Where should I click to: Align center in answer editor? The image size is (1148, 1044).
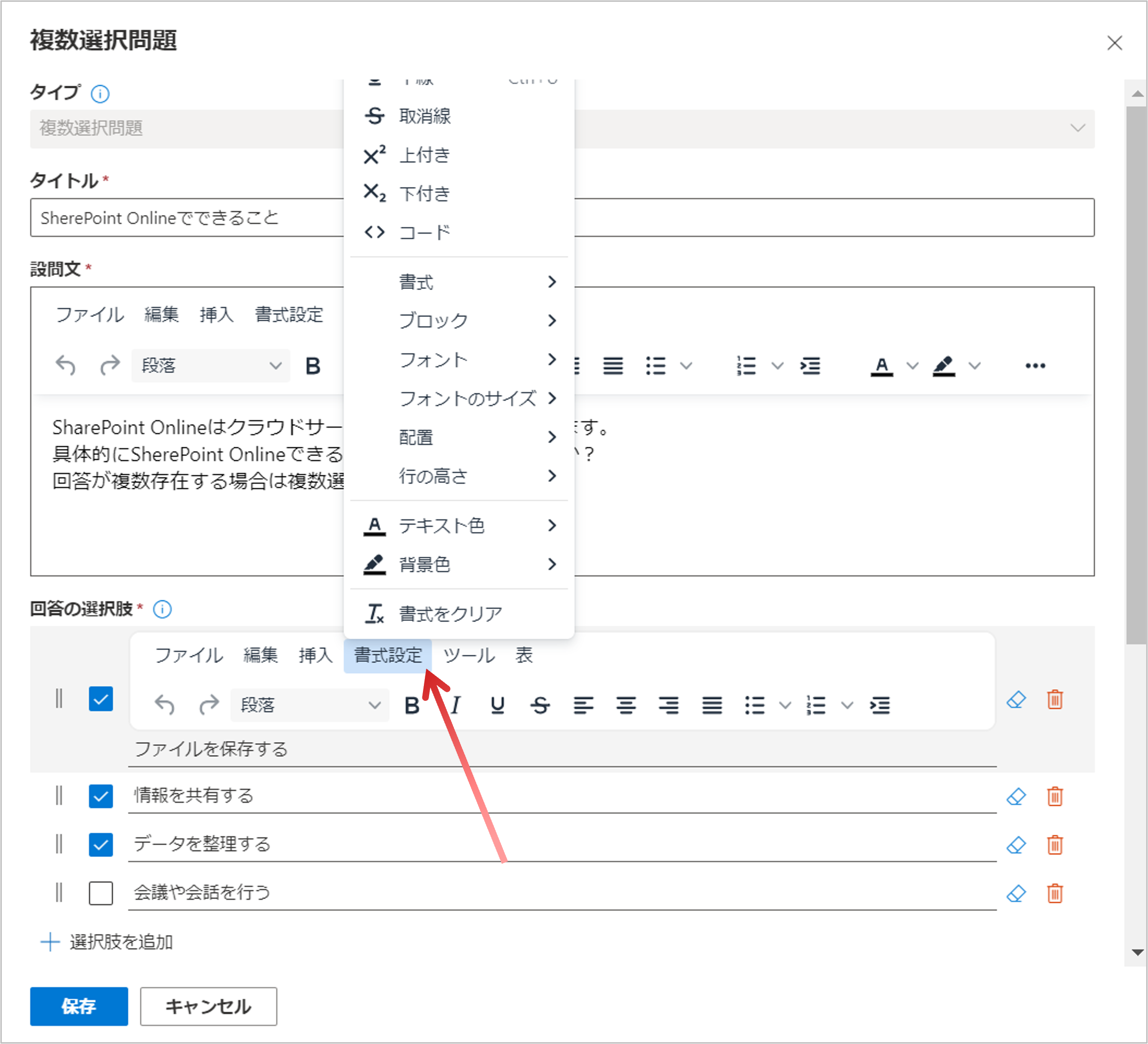click(627, 706)
